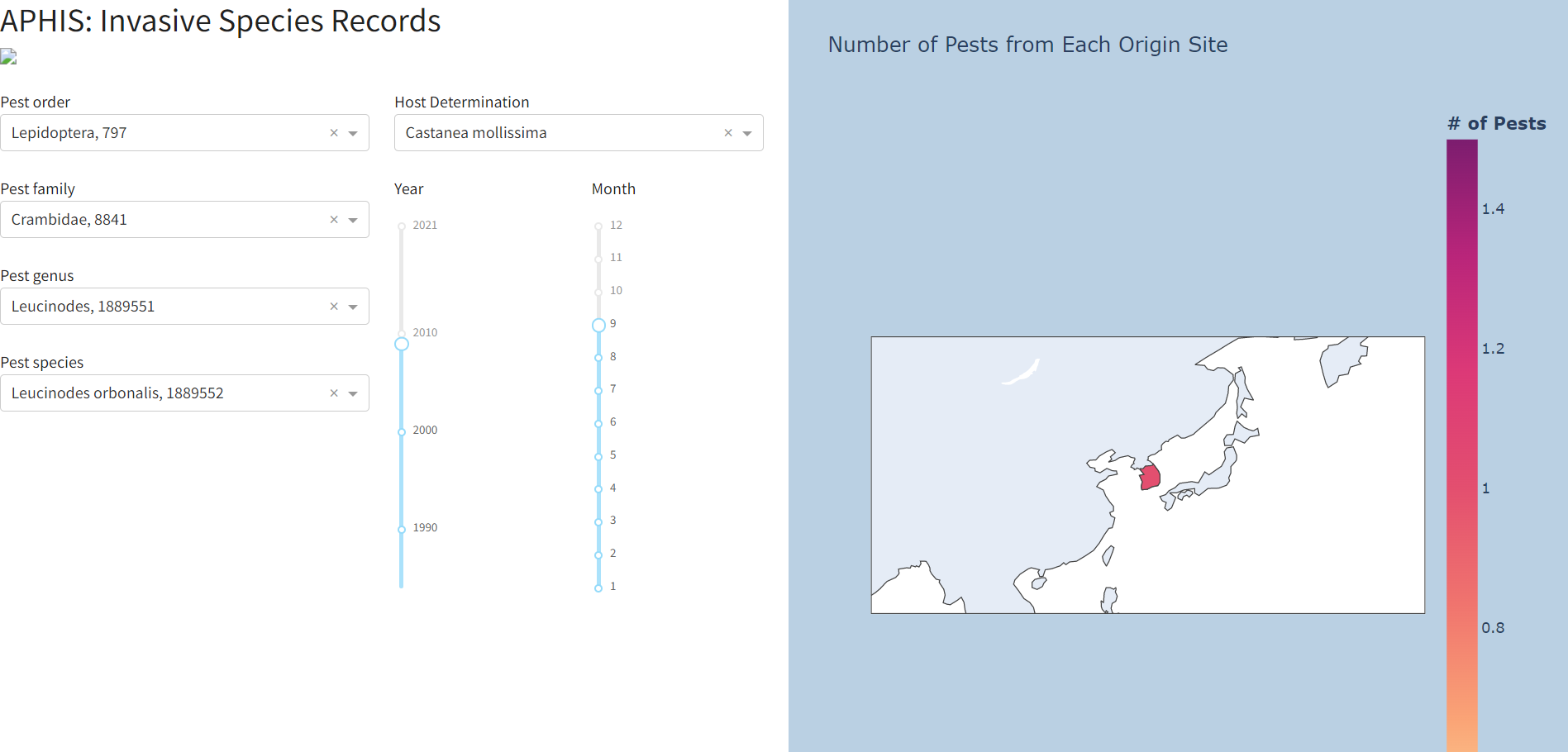
Task: Click the Number of Pests chart title
Action: coord(1027,45)
